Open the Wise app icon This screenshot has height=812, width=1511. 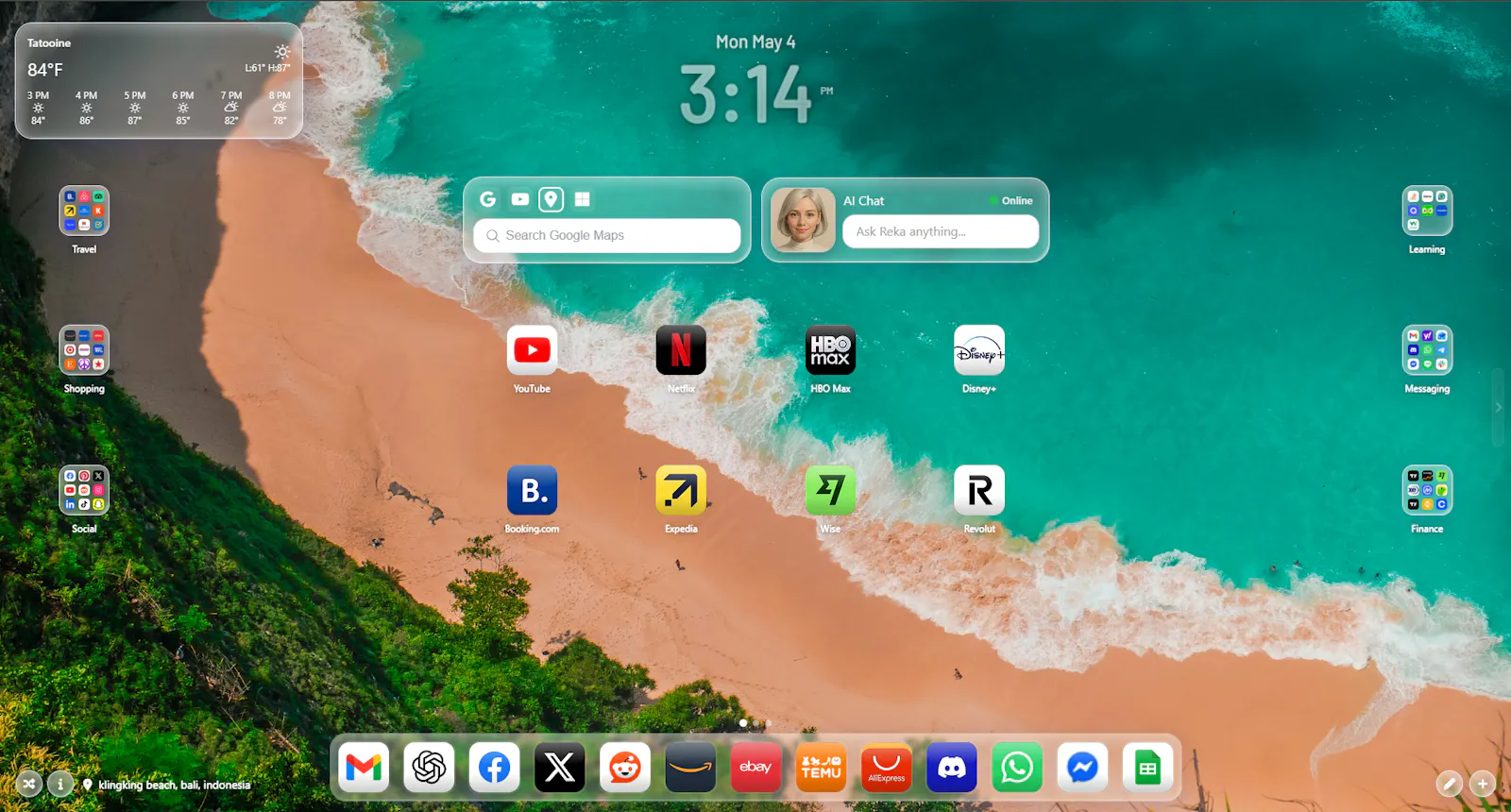[830, 490]
